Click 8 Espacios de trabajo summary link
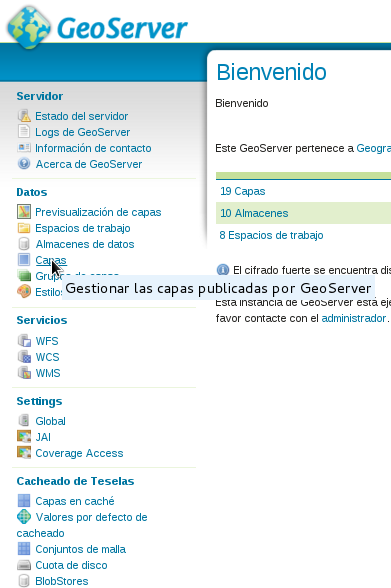Viewport: 391px width, 588px height. tap(271, 235)
